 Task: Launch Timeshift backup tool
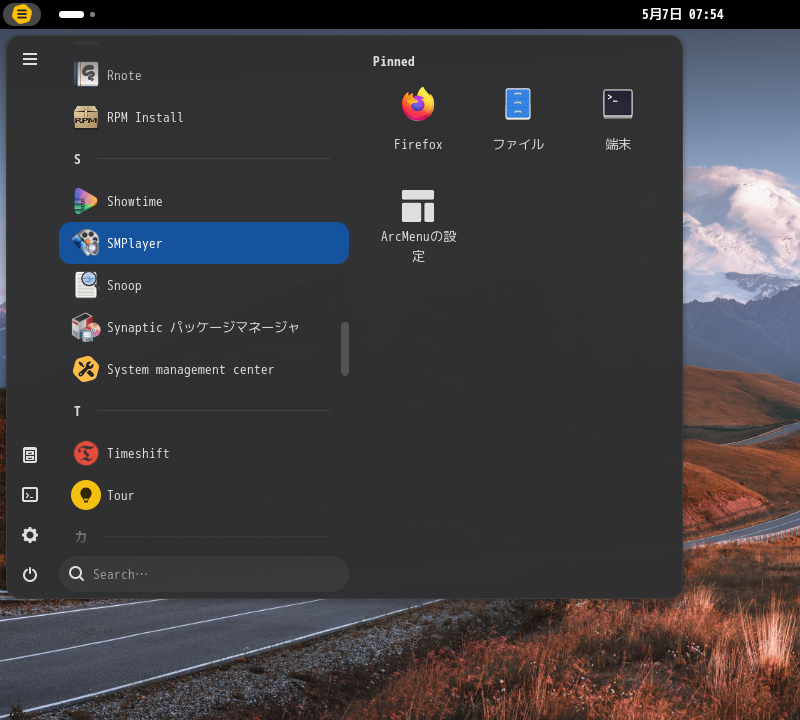click(204, 453)
